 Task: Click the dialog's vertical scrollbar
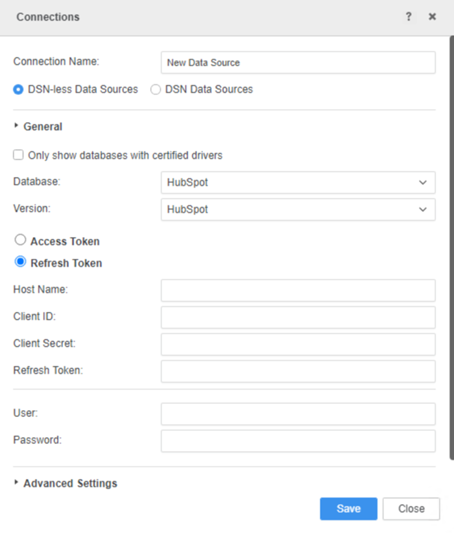pyautogui.click(x=452, y=248)
